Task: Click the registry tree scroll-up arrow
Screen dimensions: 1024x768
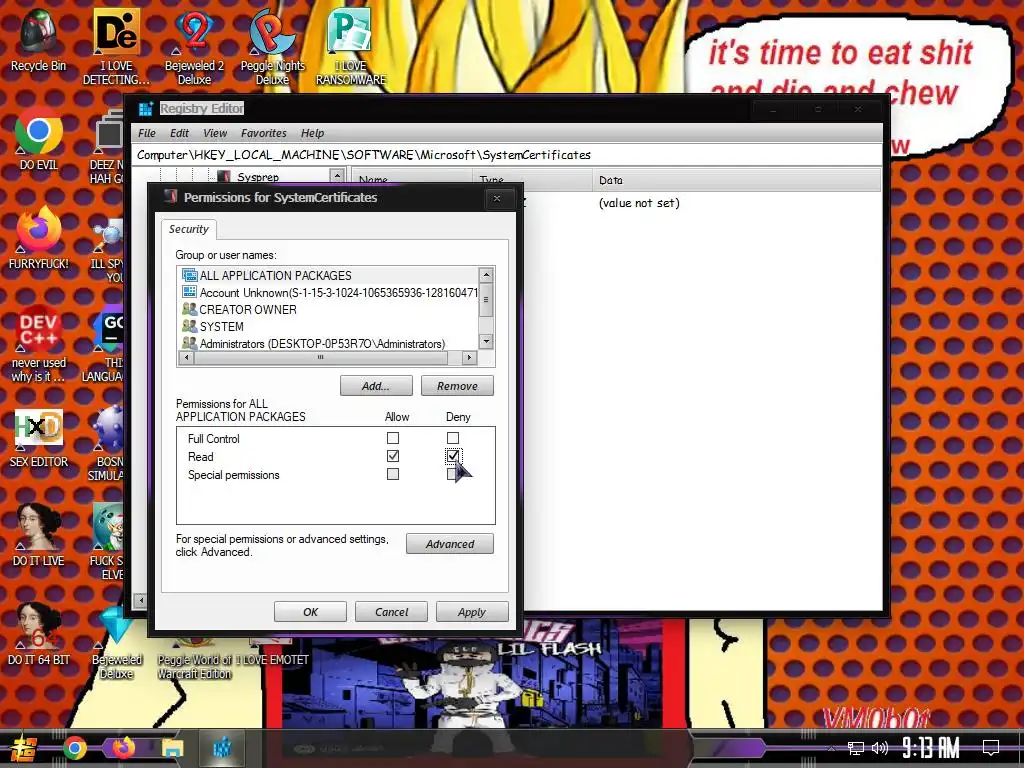Action: pos(337,176)
